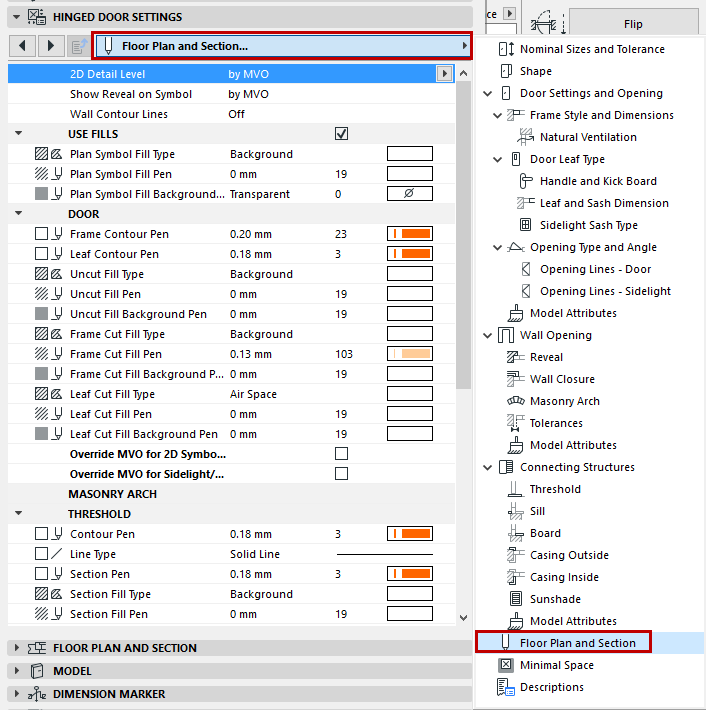This screenshot has height=710, width=706.
Task: Open the Frame Cut Fill Pen swatch
Action: [x=410, y=354]
